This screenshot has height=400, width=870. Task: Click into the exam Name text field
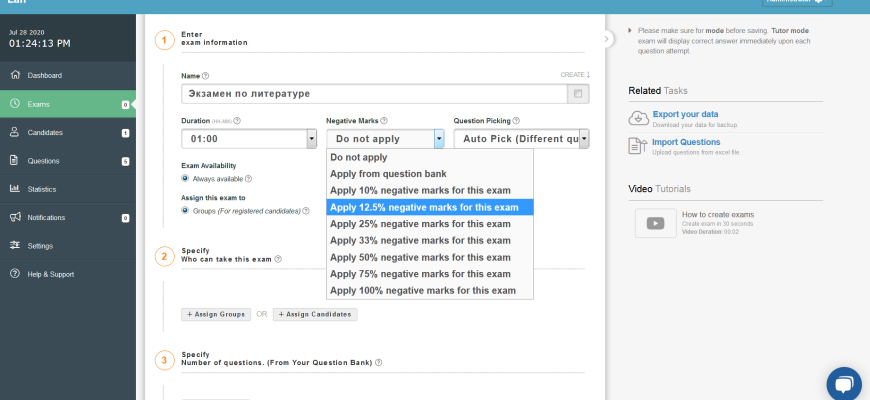[x=370, y=94]
